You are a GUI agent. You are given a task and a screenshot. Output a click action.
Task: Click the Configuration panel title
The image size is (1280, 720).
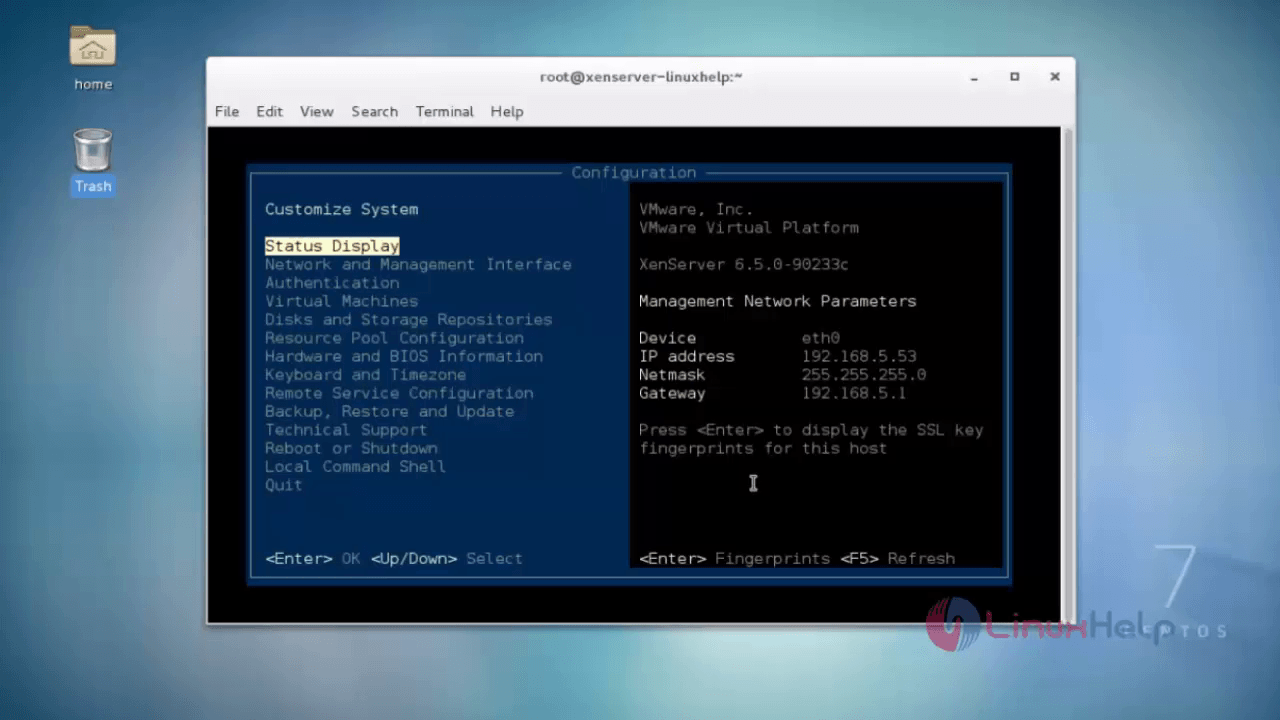click(x=634, y=173)
